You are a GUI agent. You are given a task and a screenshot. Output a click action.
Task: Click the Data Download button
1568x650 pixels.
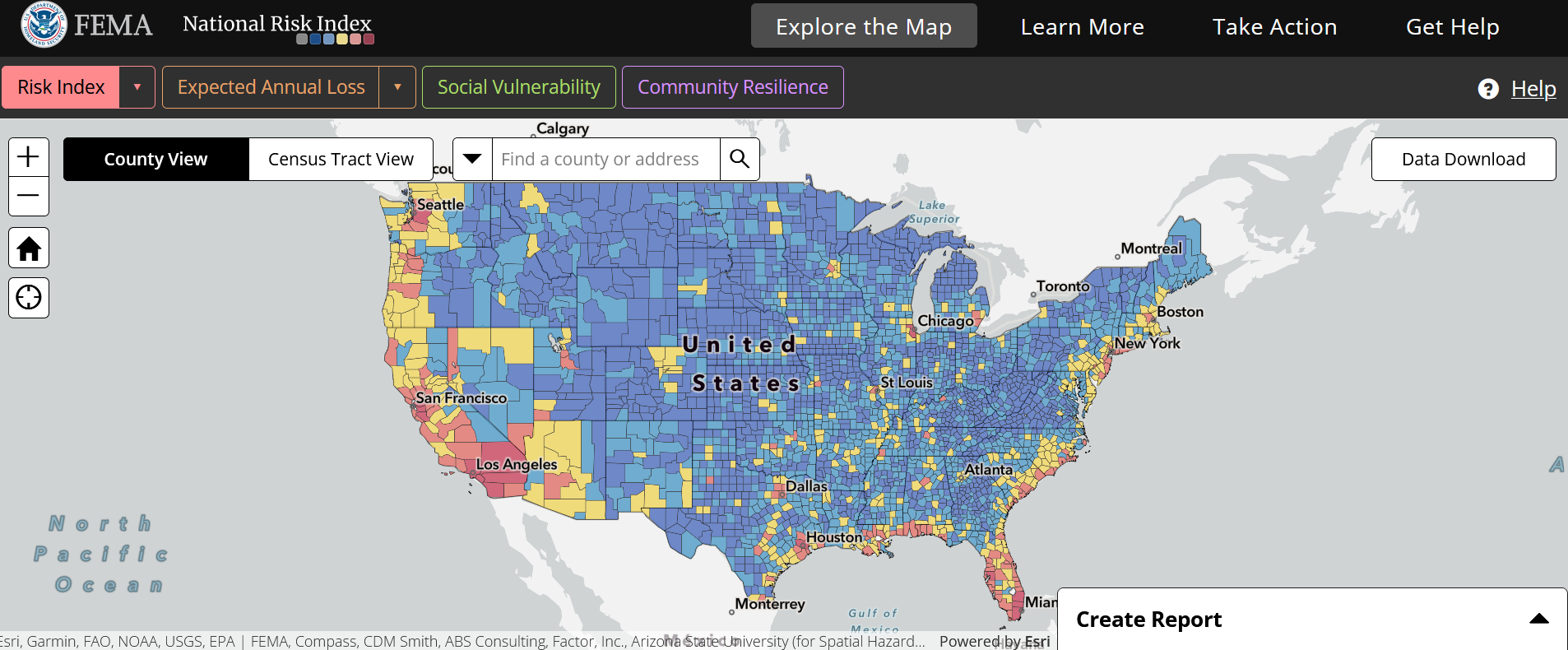[1463, 159]
